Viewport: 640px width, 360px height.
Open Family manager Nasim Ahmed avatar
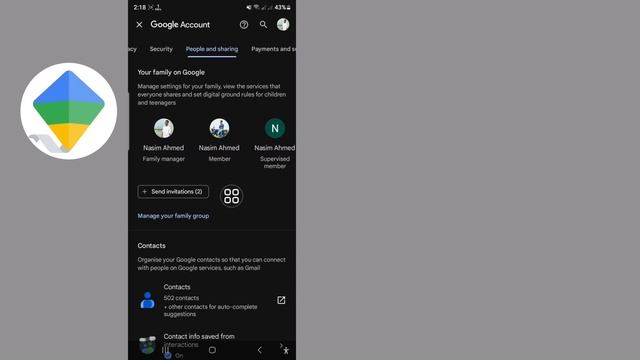pos(164,128)
